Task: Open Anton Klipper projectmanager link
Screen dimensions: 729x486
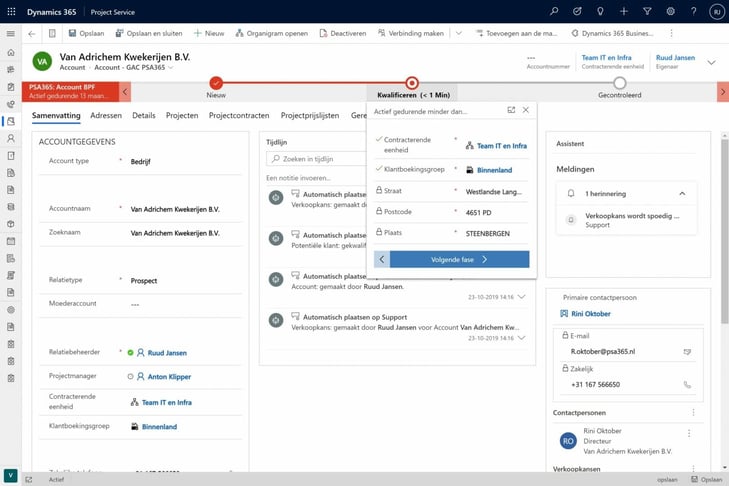Action: [169, 377]
